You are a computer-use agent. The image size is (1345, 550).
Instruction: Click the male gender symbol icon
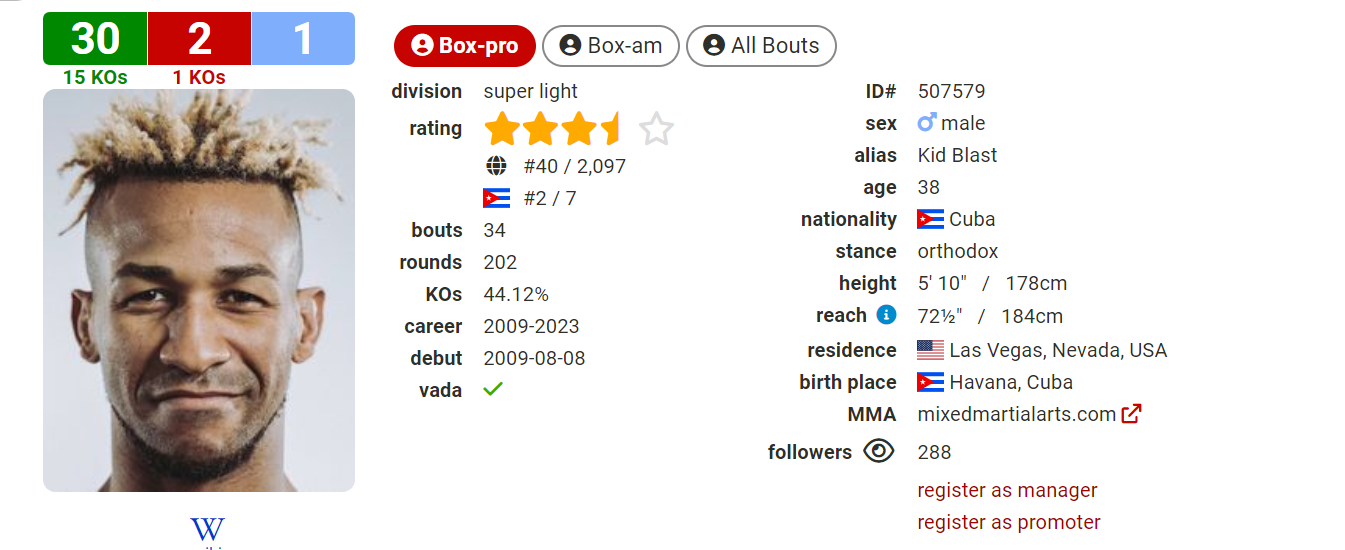(x=927, y=123)
